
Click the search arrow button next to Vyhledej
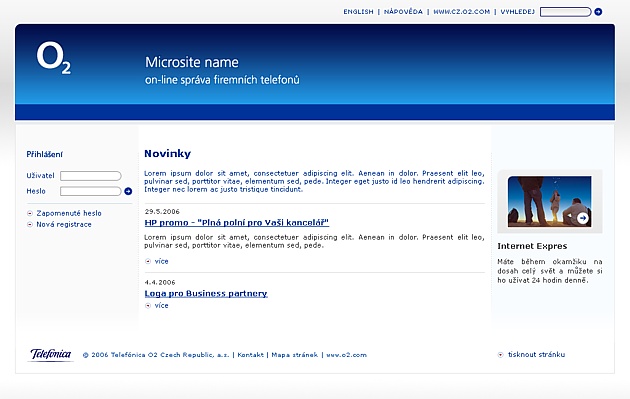pos(598,12)
